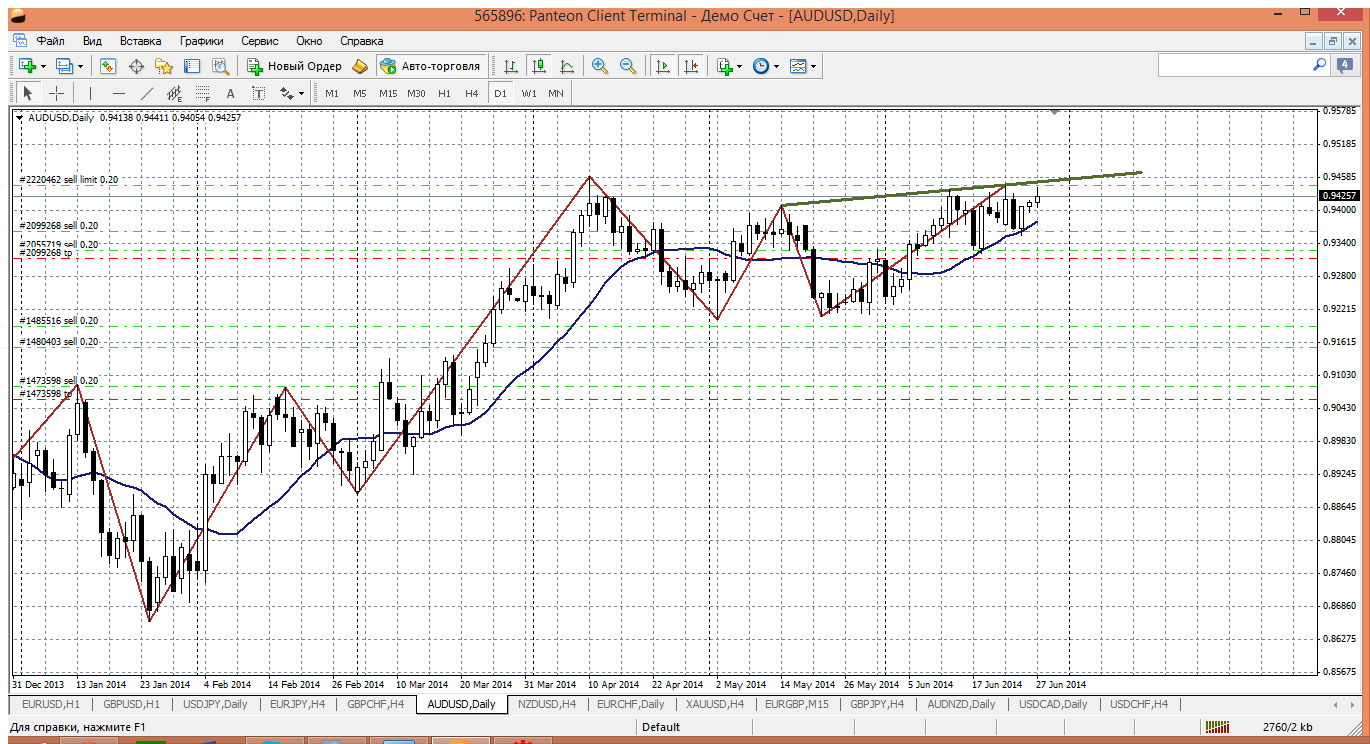Show the Data Window crosshair icon

point(136,66)
